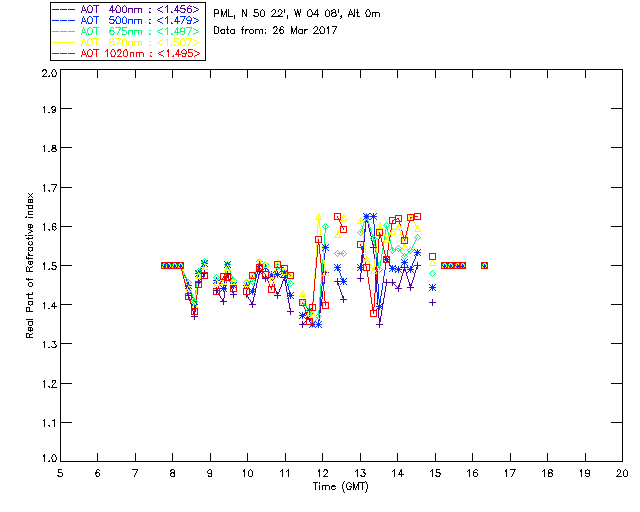Screen dimensions: 640x512
Task: Click the 1.4 y-axis tick label
Action: 49,305
